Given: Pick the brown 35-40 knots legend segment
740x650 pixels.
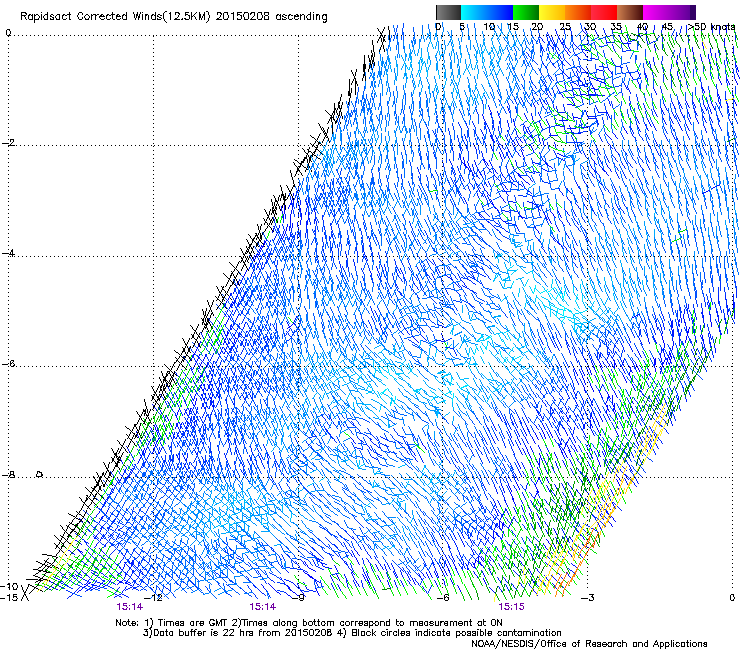Looking at the screenshot, I should 630,12.
